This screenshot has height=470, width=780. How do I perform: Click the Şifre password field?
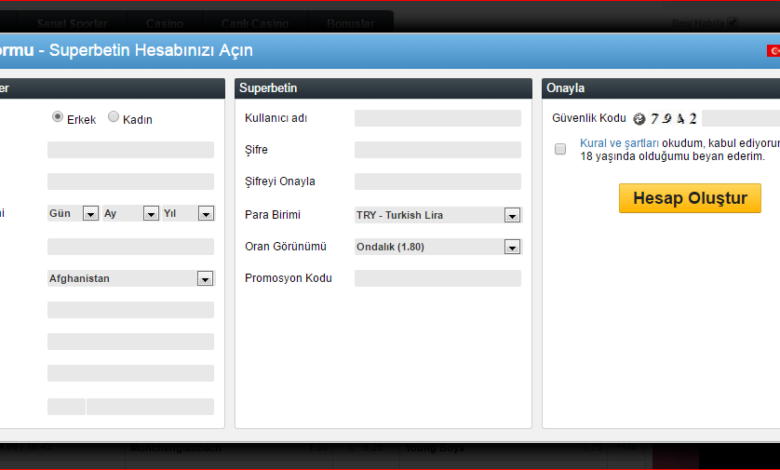[x=438, y=150]
